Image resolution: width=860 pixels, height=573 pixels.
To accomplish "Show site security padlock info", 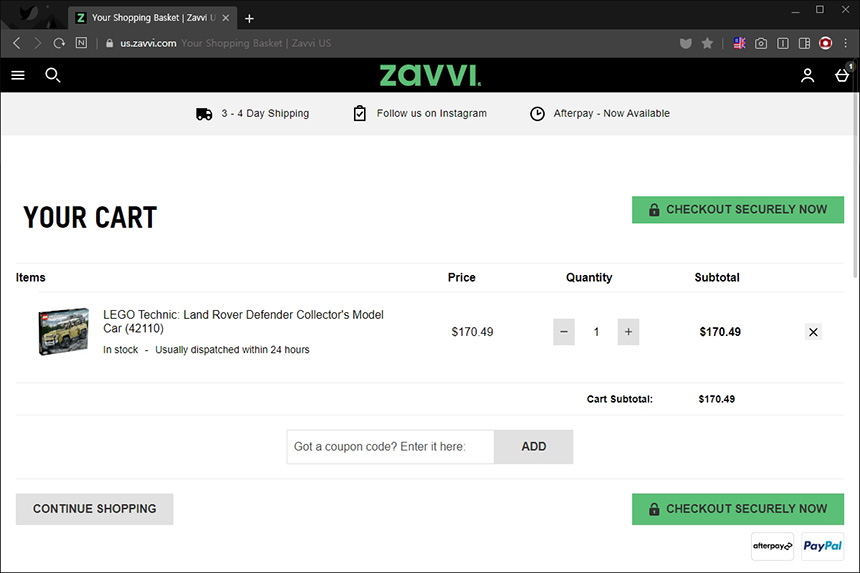I will (x=109, y=43).
